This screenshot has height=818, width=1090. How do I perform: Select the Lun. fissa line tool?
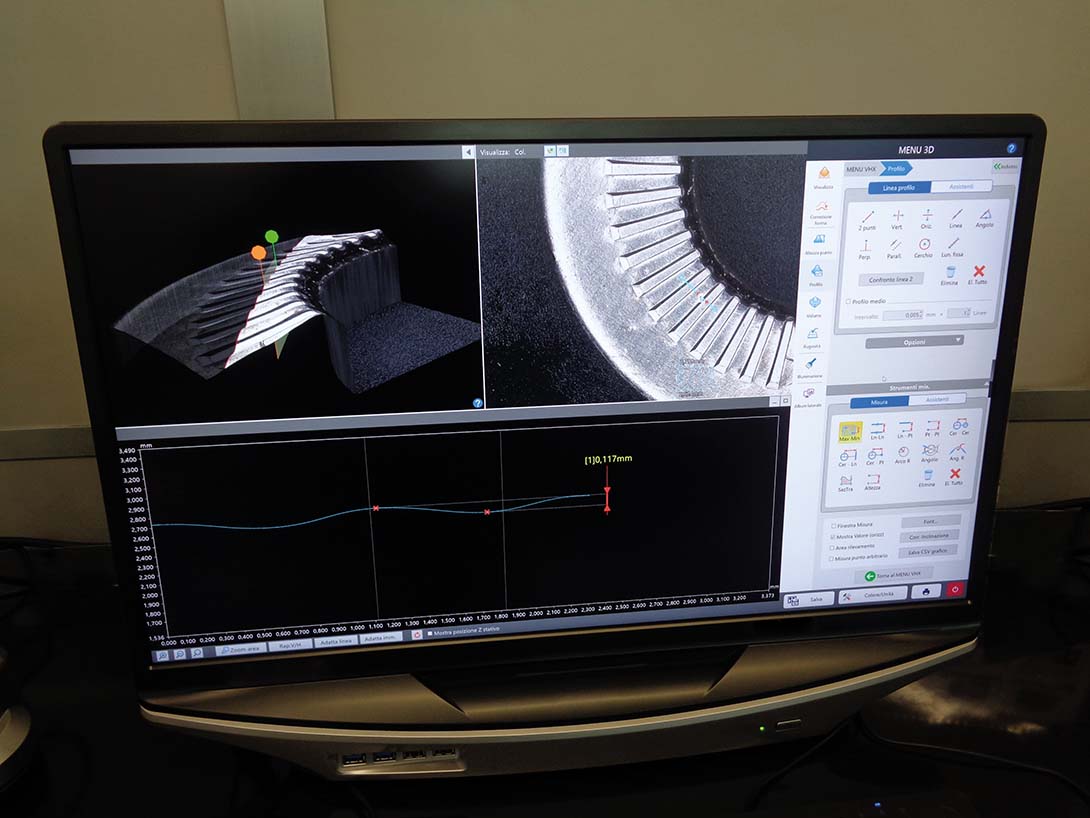(953, 247)
